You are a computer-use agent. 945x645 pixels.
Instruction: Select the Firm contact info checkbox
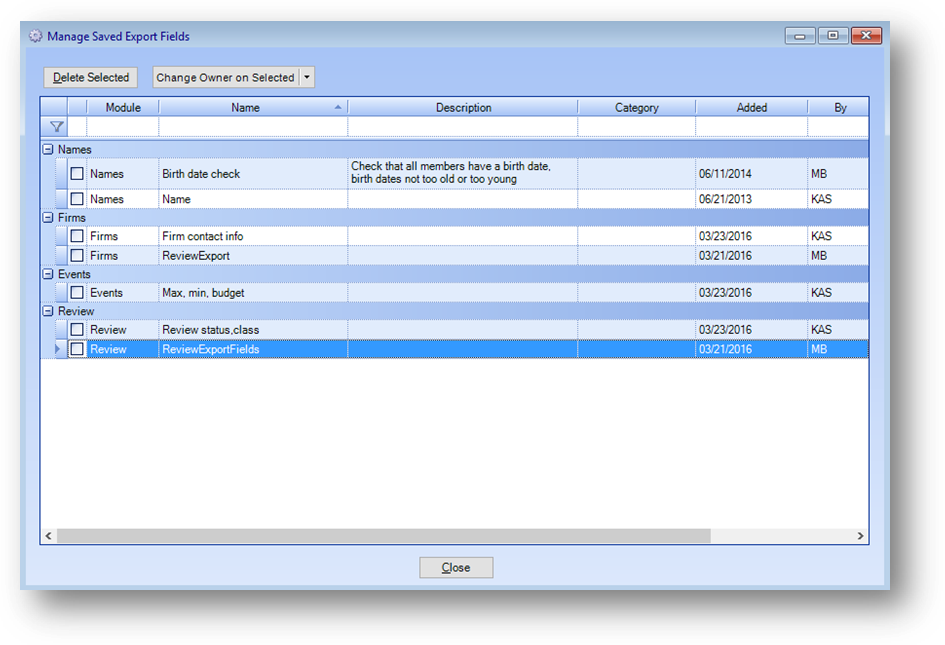[x=77, y=236]
